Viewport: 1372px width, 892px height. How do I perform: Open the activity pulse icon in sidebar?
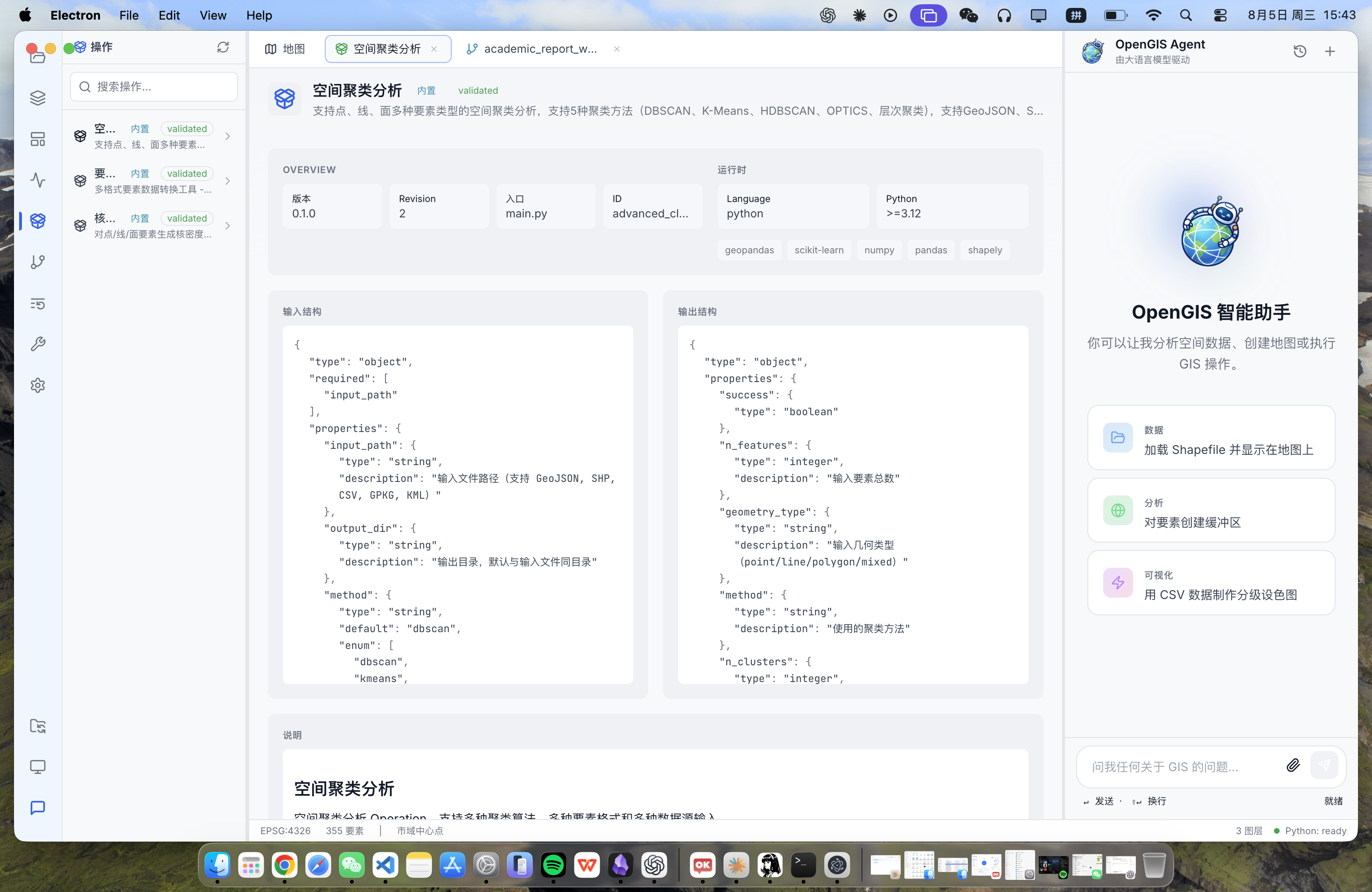point(38,180)
